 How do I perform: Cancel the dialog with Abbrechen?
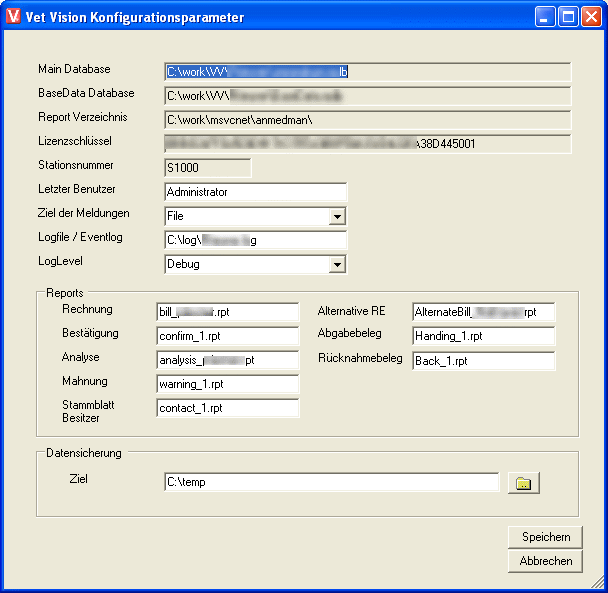coord(545,561)
